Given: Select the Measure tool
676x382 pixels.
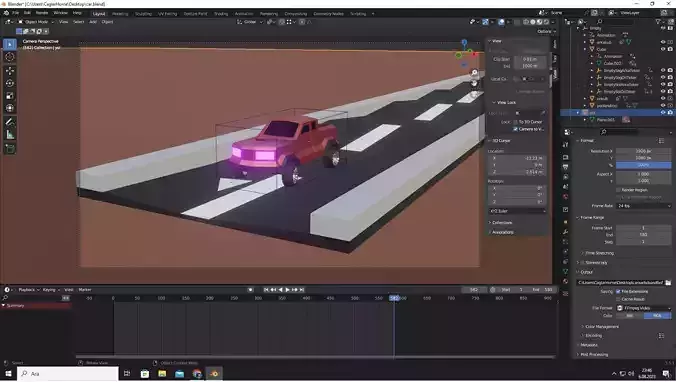Looking at the screenshot, I should (9, 135).
